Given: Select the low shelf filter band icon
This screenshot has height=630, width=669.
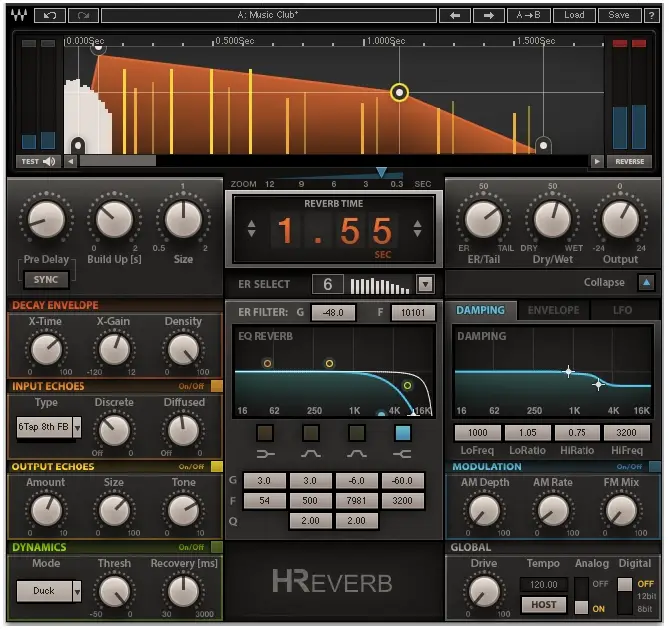Looking at the screenshot, I should point(265,454).
